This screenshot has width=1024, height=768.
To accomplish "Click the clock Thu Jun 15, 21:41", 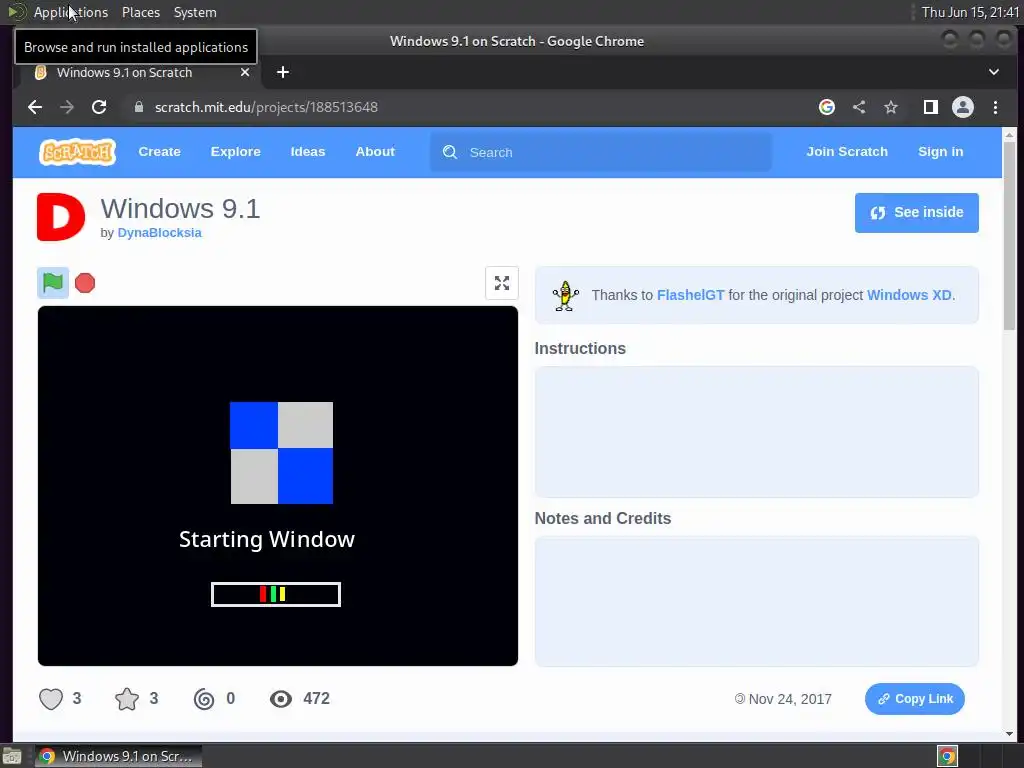I will coord(970,12).
